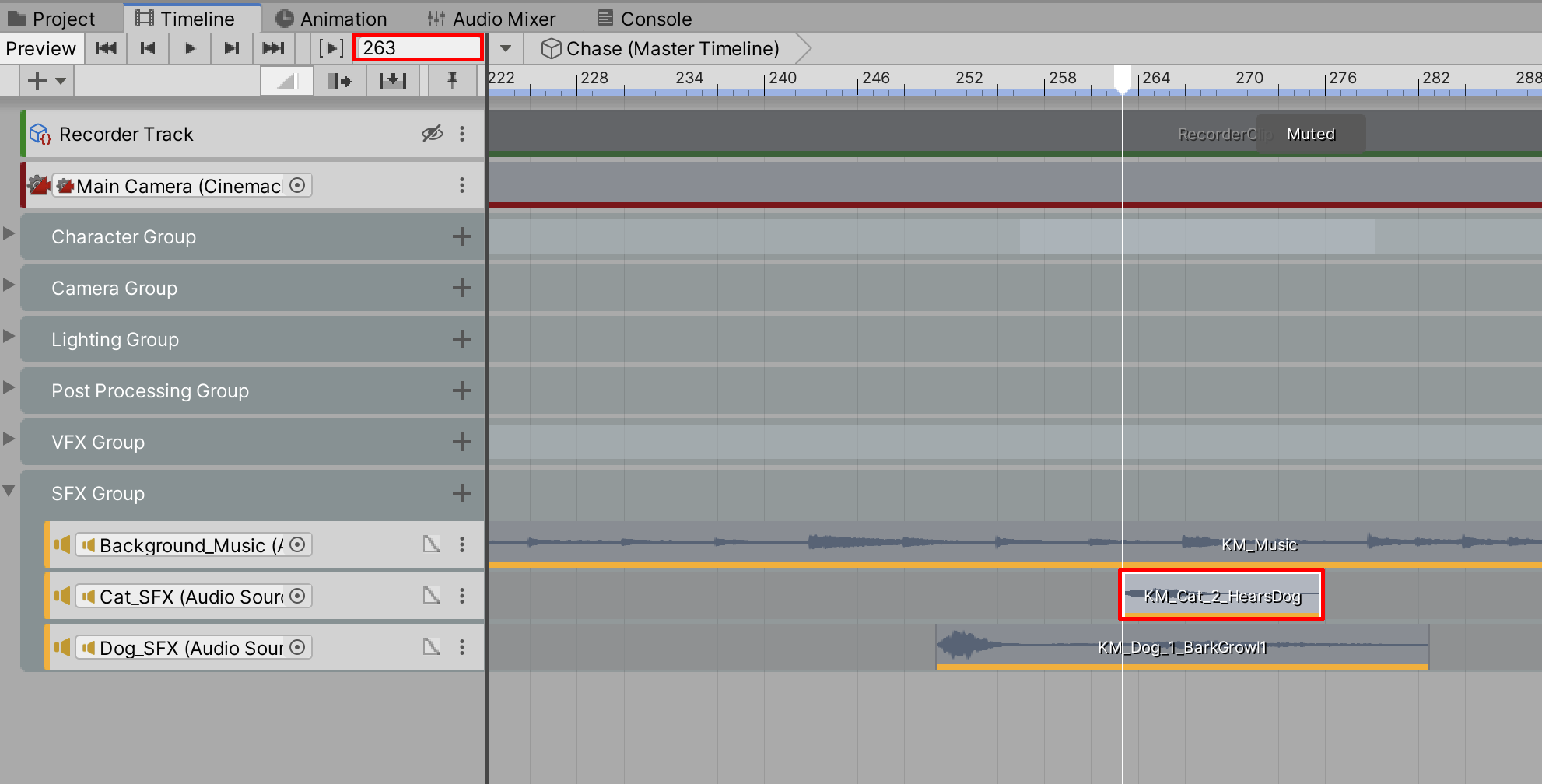This screenshot has width=1542, height=784.
Task: Expand the Camera Group
Action: click(9, 285)
